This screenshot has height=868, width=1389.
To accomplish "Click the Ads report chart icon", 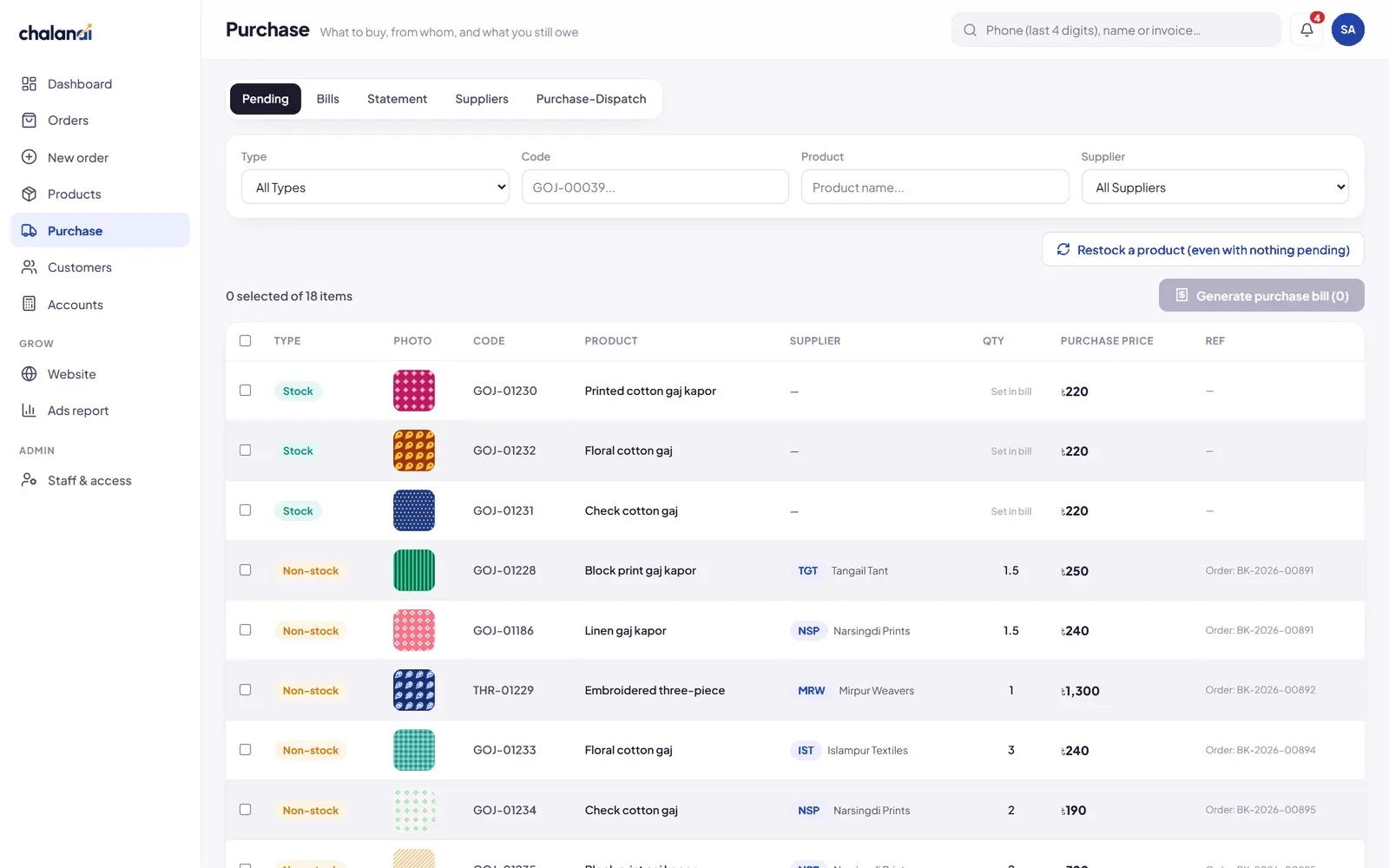I will [29, 411].
